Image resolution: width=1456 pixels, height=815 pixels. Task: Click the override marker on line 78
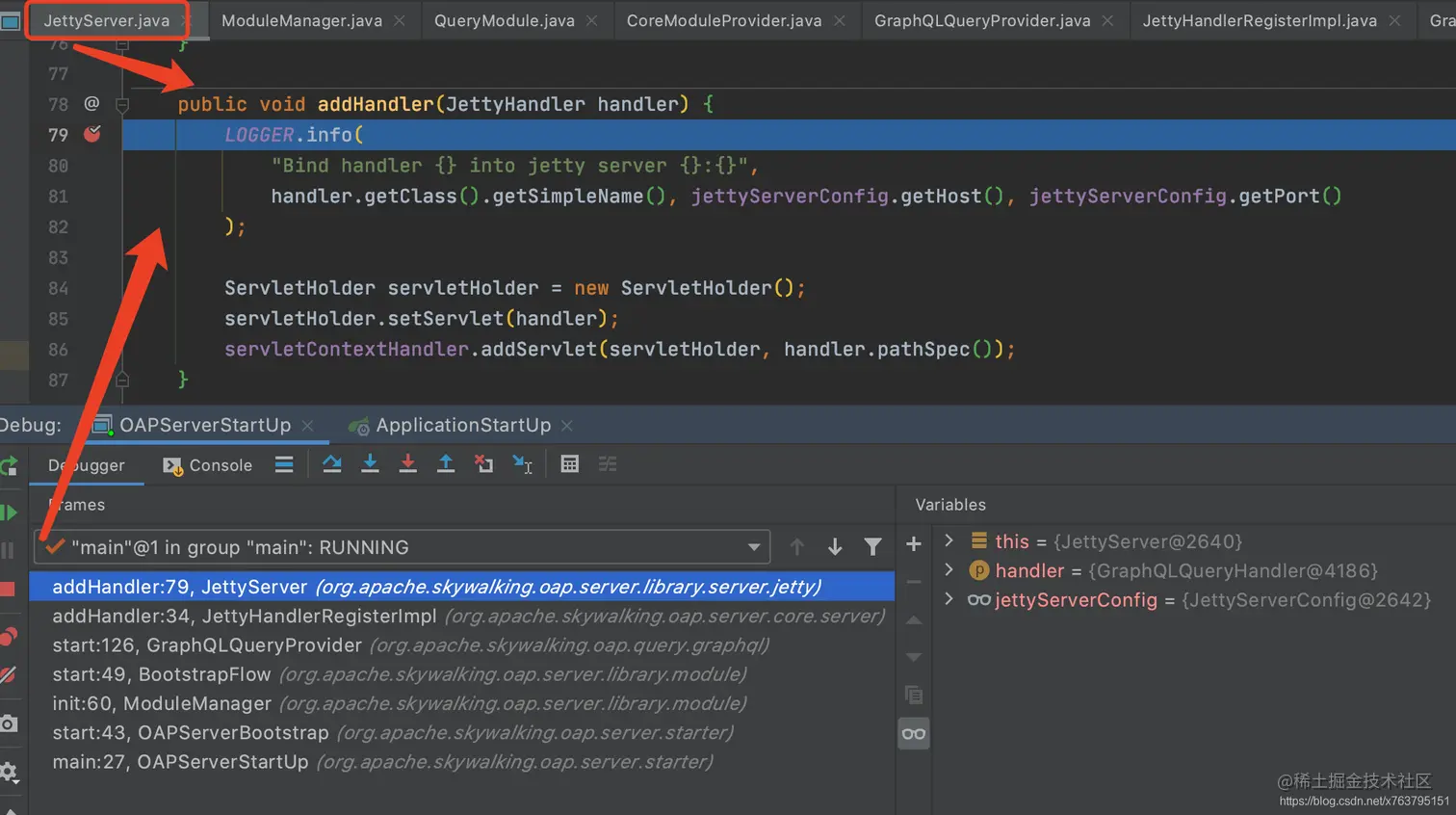pyautogui.click(x=91, y=103)
